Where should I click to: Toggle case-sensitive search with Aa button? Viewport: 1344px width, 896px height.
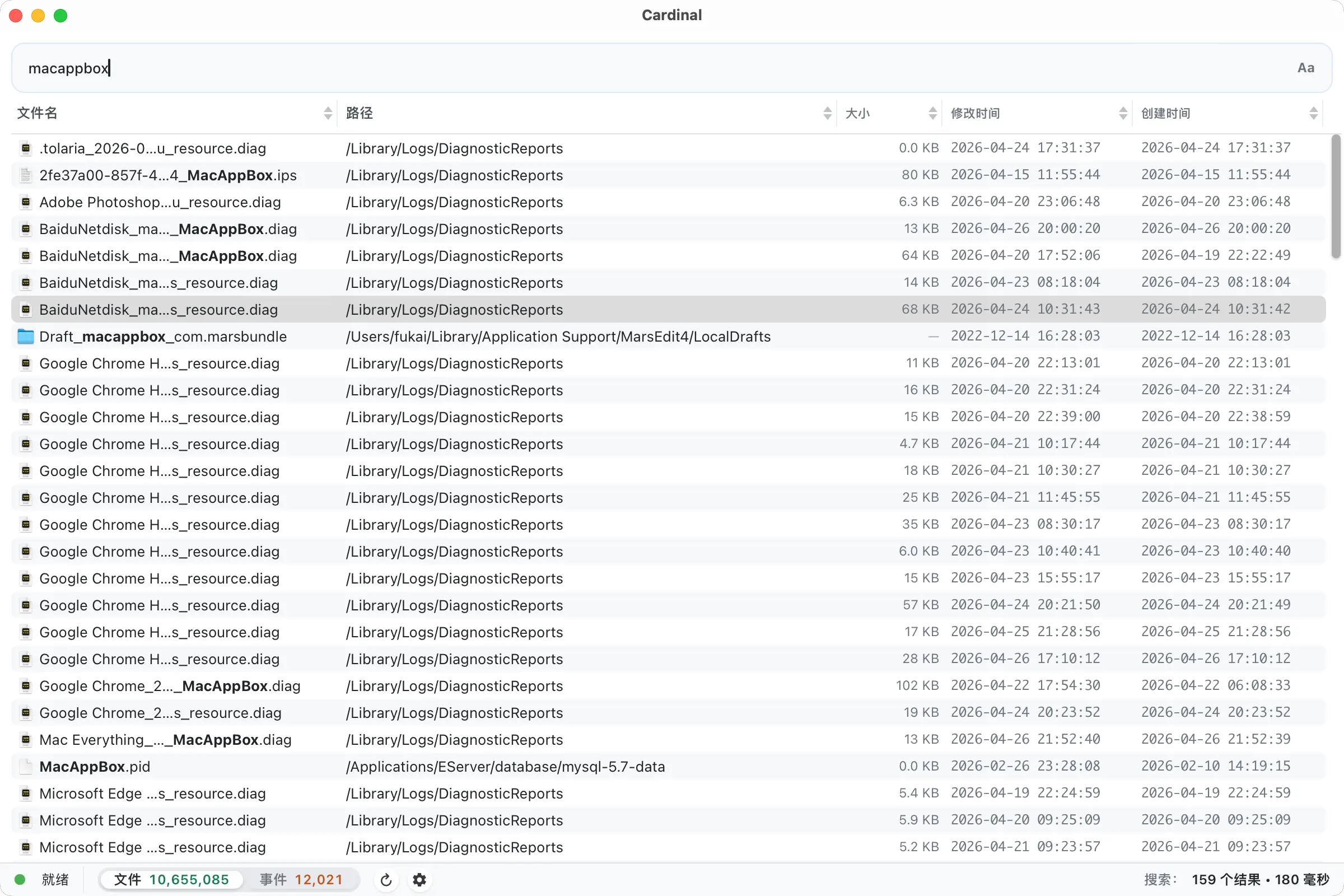point(1306,68)
